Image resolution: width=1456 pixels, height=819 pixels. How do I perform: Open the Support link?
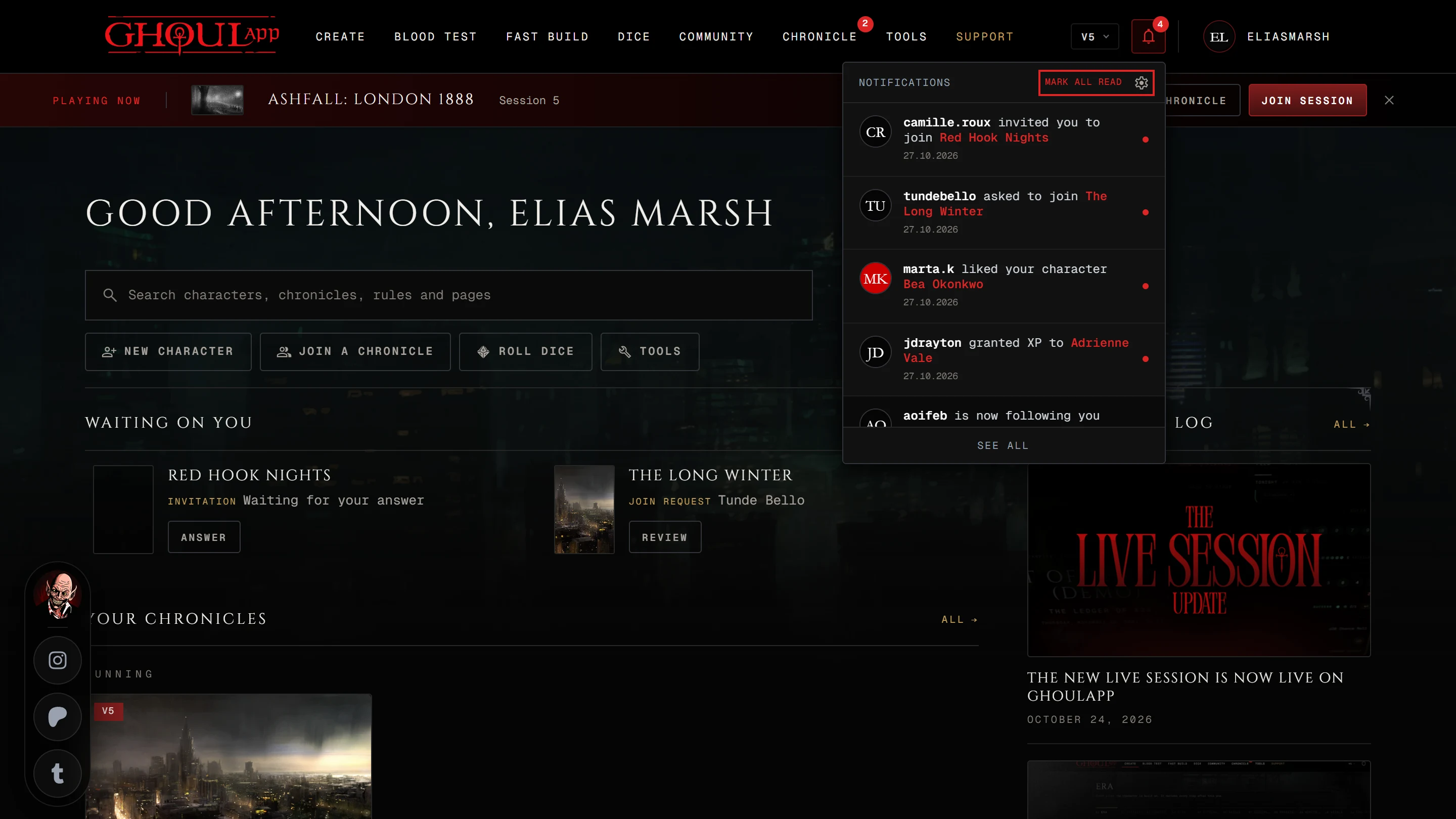pos(985,37)
